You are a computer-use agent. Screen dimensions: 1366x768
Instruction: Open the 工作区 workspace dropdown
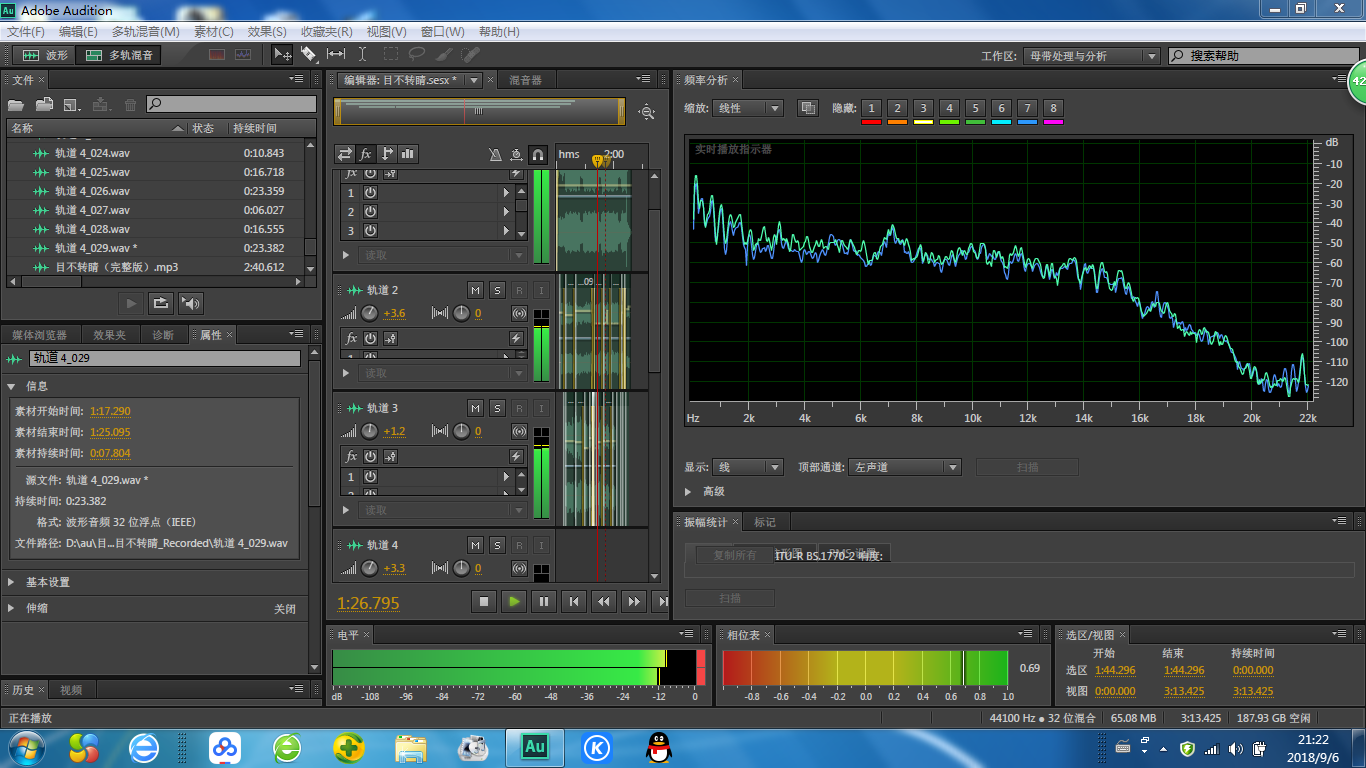[x=1092, y=56]
